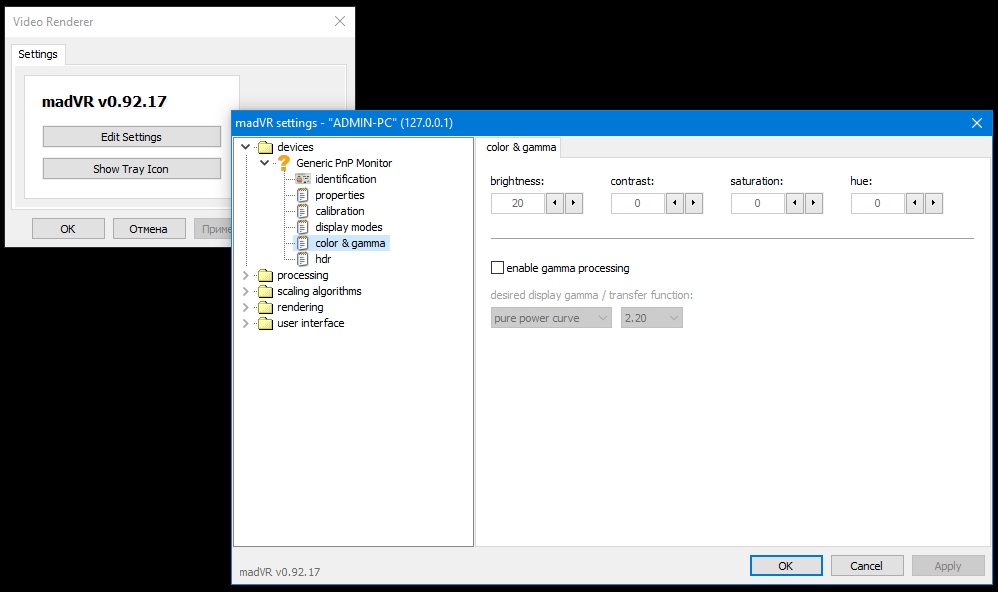
Task: Click the display modes page icon
Action: click(x=303, y=227)
